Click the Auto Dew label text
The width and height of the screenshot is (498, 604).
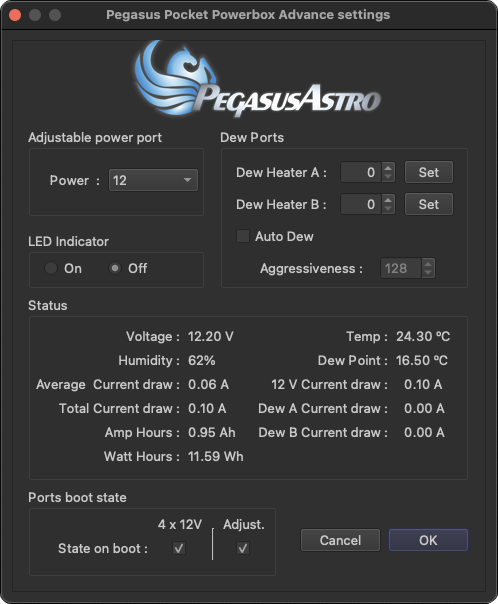pos(284,236)
